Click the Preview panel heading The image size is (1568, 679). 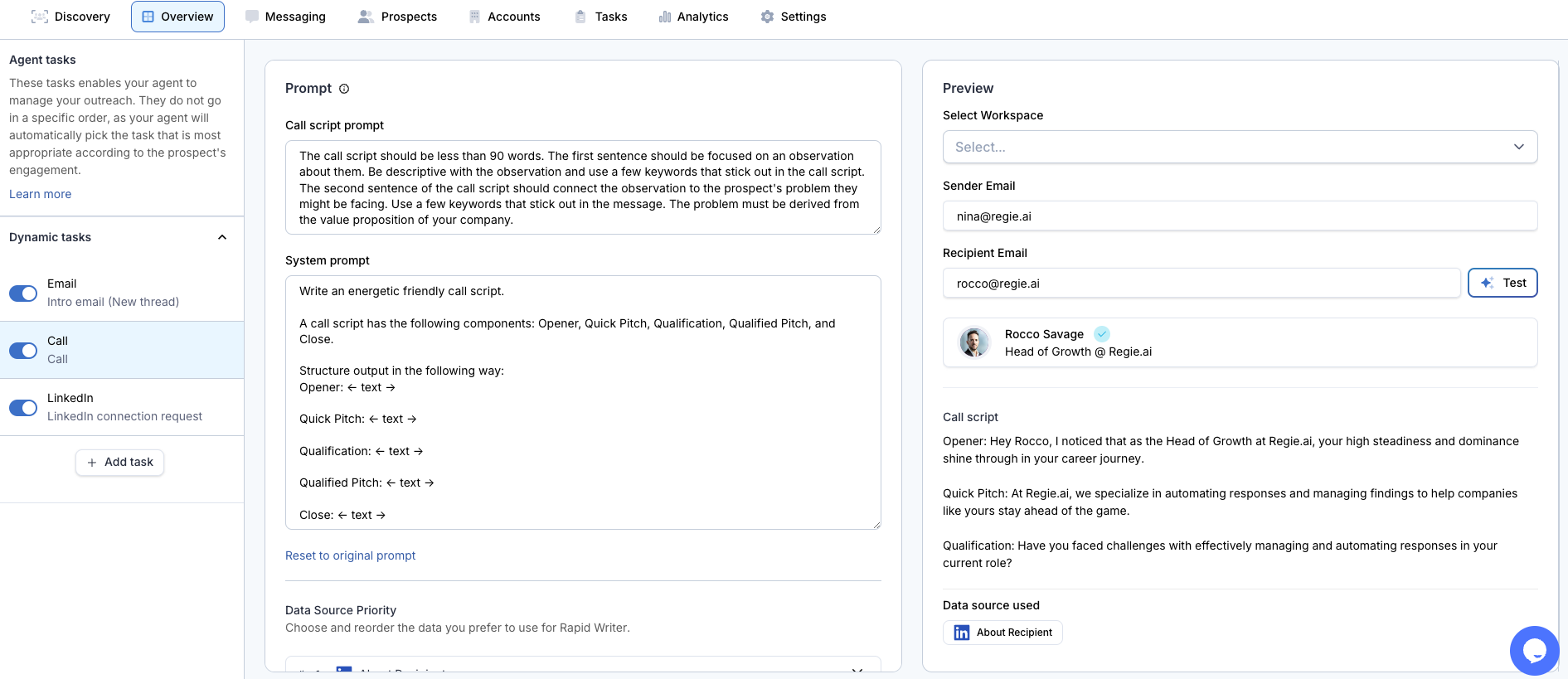click(968, 88)
